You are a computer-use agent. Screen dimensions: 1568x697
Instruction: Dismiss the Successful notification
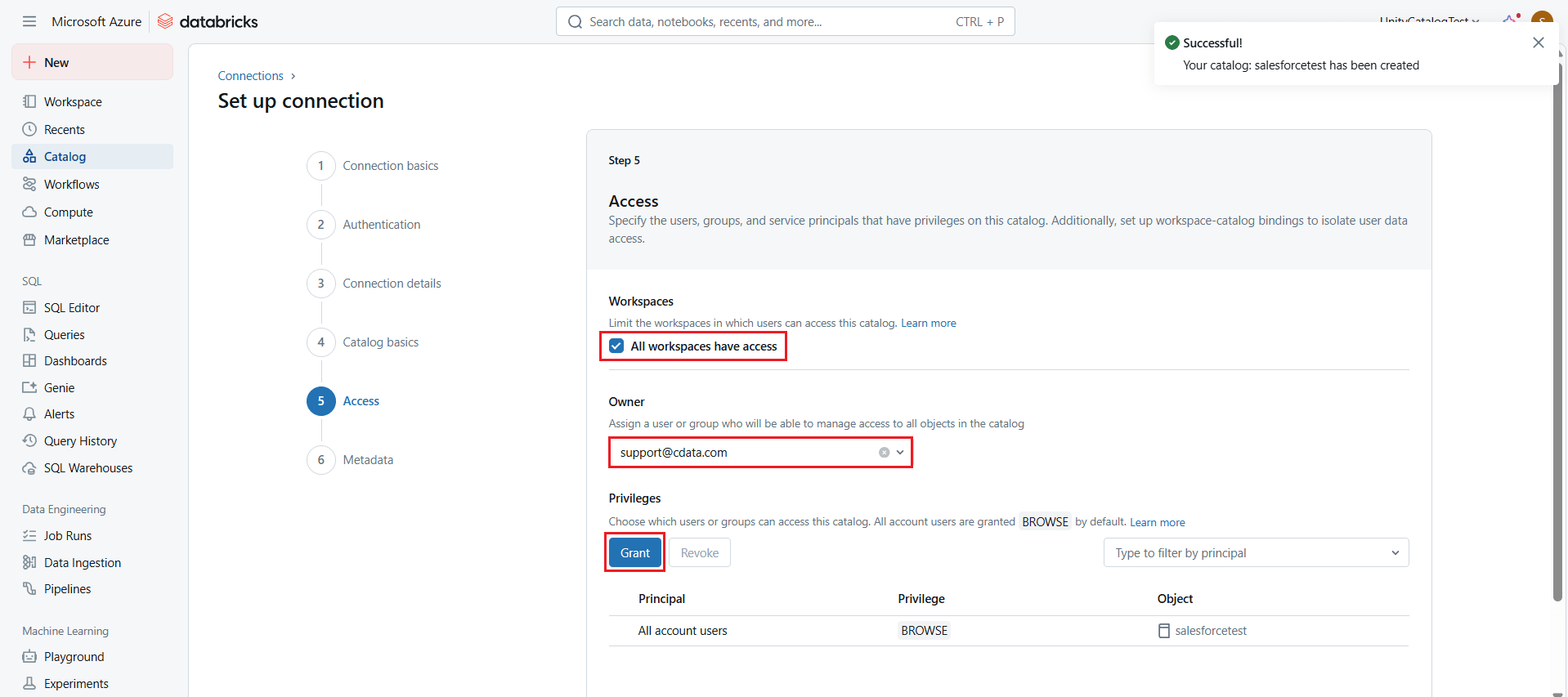point(1538,42)
